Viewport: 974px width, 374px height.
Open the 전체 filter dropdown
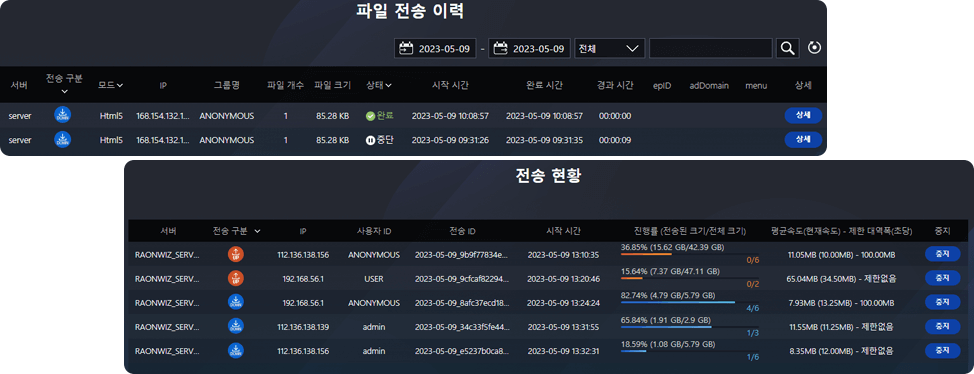(x=609, y=48)
